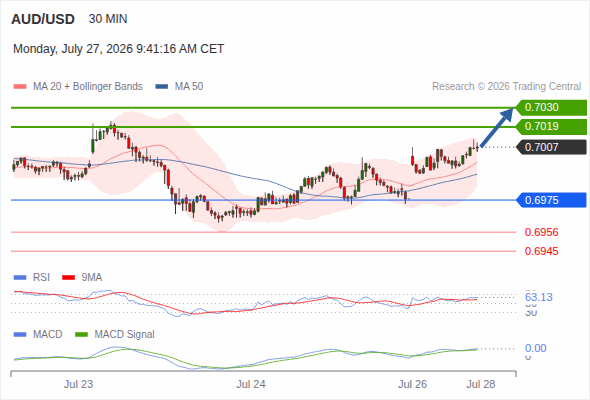Click the 0.7007 current price tag
The width and height of the screenshot is (590, 400).
click(551, 147)
